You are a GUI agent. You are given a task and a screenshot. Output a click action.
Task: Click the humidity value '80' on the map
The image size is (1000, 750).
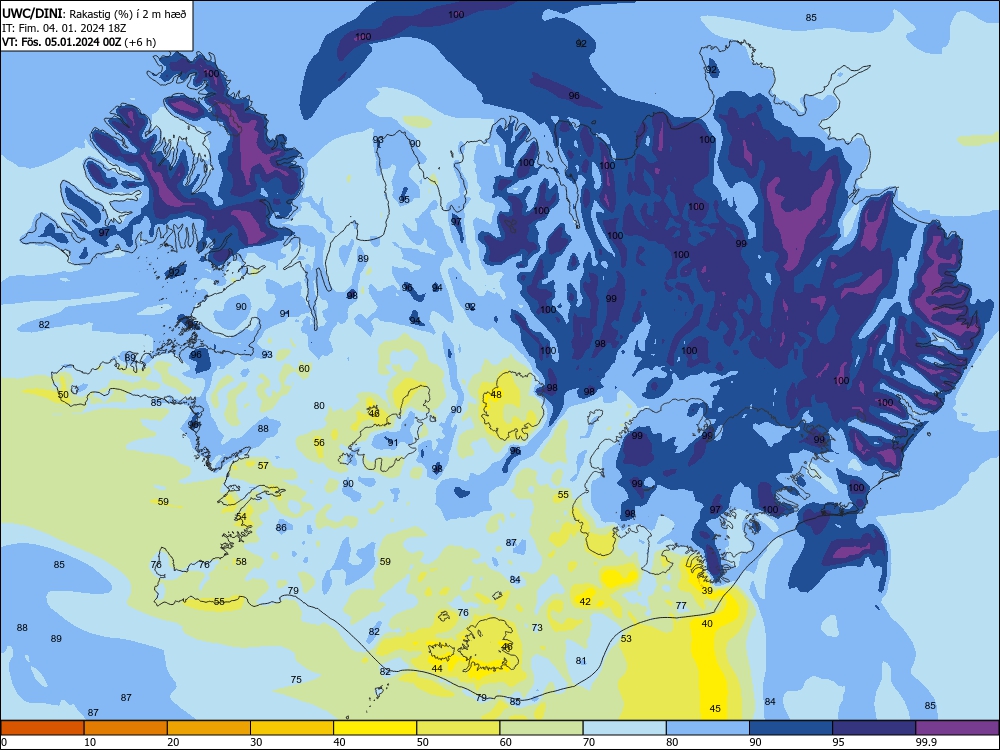click(x=320, y=406)
